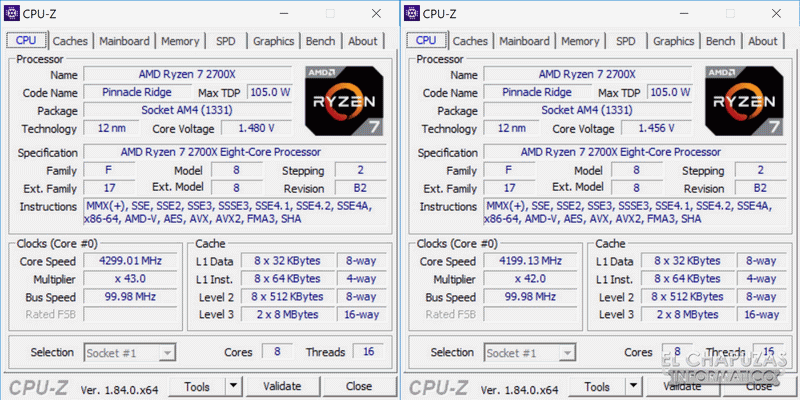Expand Socket #1 selection dropdown in left window
This screenshot has width=800, height=400.
click(167, 353)
